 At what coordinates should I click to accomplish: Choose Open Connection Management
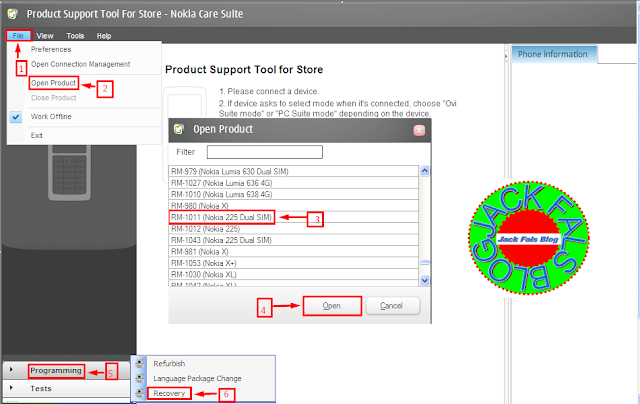(80, 64)
